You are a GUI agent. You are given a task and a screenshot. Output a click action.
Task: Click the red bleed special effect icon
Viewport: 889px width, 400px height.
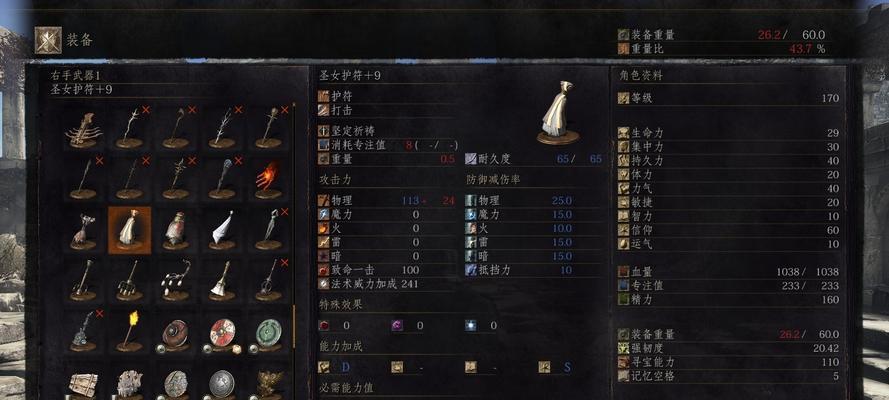(324, 325)
